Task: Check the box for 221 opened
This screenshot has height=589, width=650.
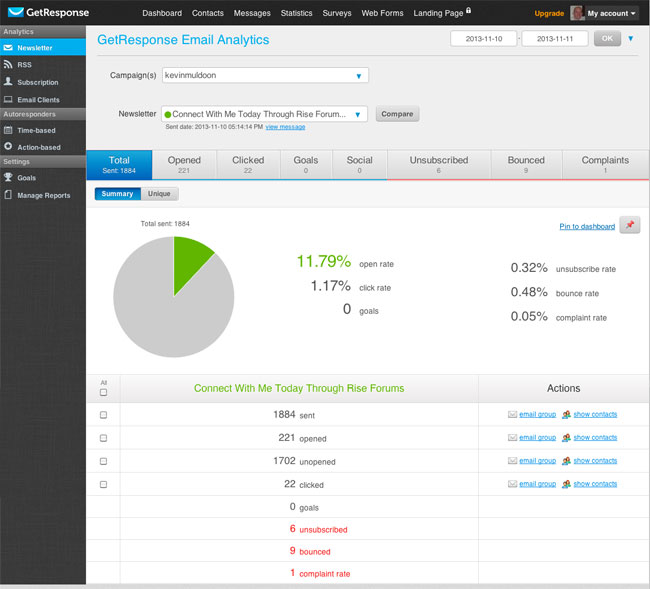Action: click(104, 438)
